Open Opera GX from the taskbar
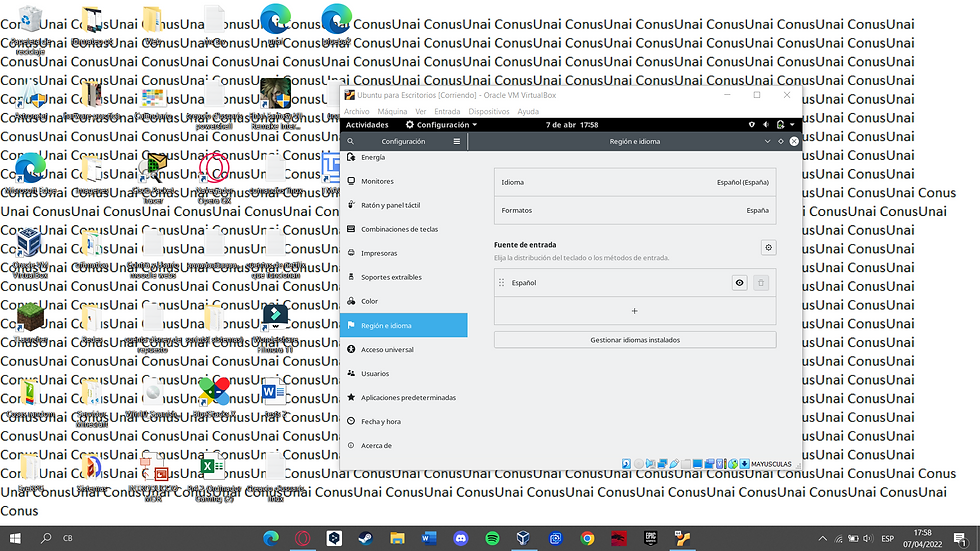980x551 pixels. tap(302, 538)
